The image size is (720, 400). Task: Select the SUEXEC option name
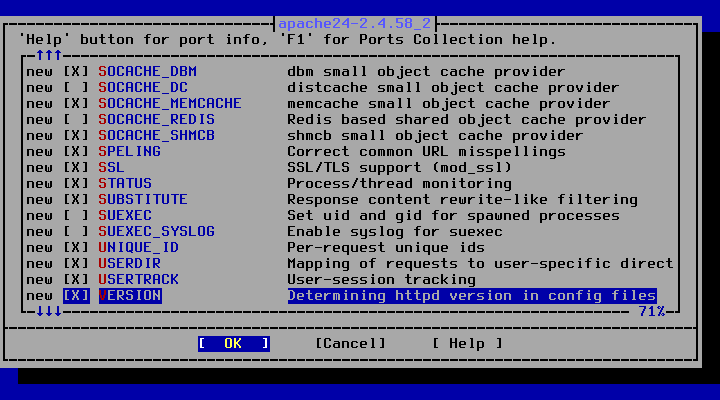tap(125, 216)
